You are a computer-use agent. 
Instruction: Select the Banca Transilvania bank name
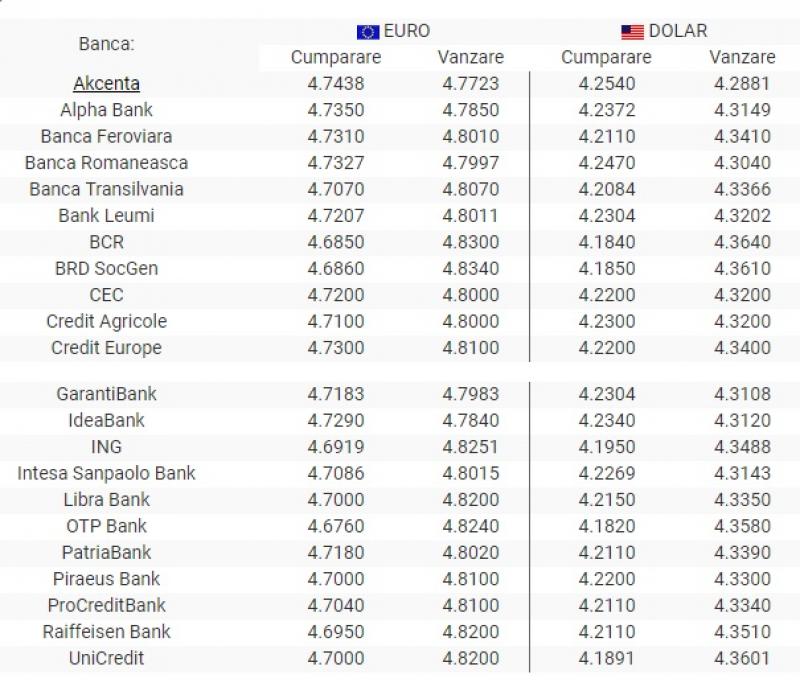click(x=106, y=189)
